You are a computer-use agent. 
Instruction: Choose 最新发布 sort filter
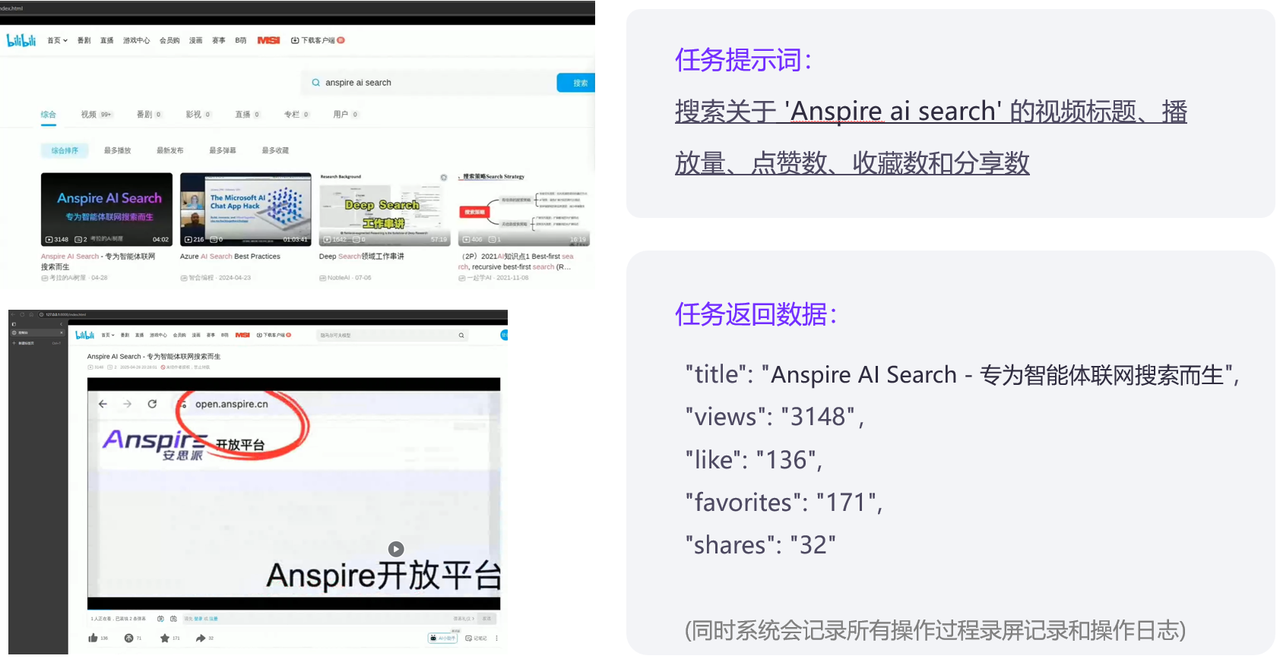[x=170, y=150]
